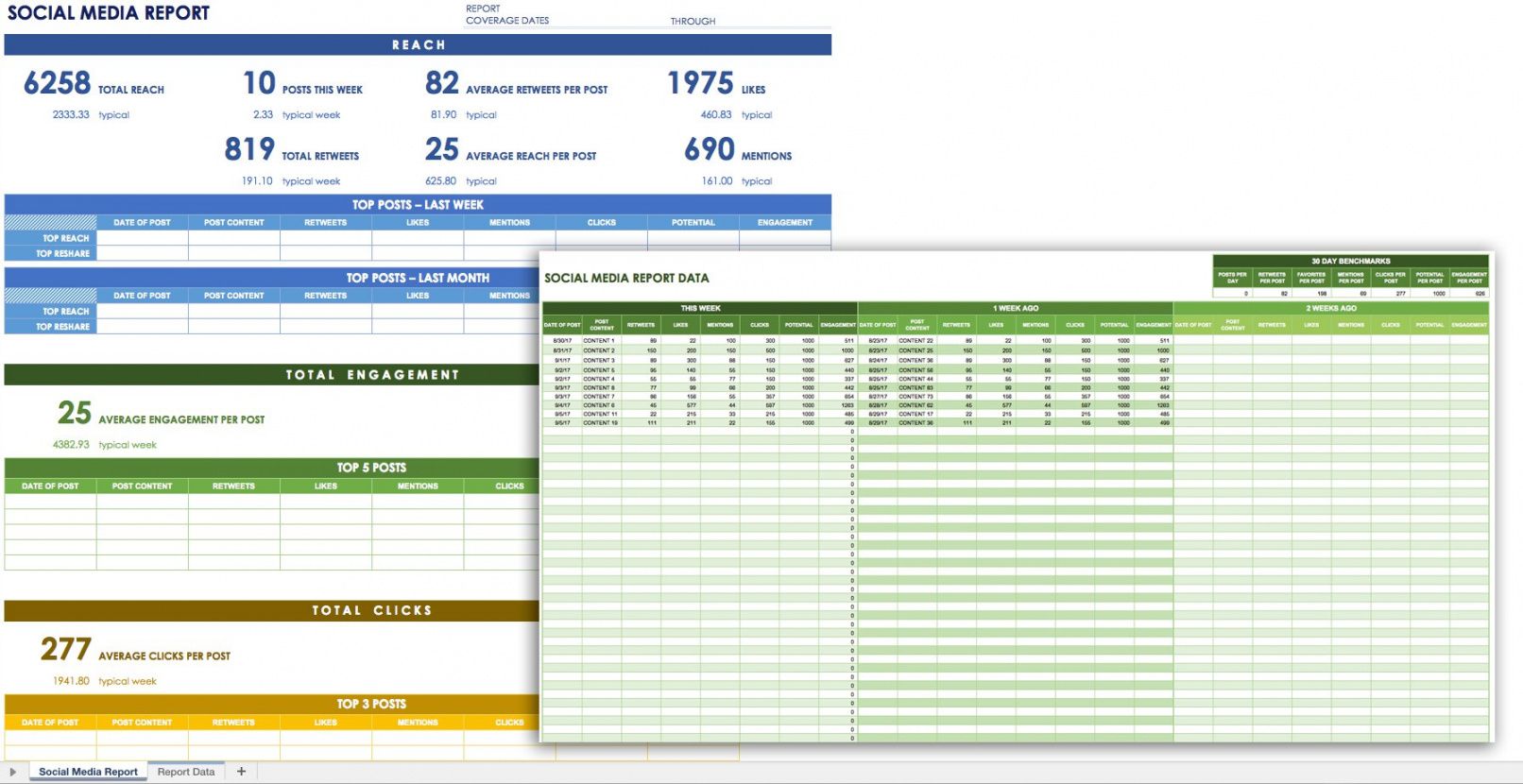This screenshot has width=1523, height=784.
Task: Select the Average Clicks Per Post value 277
Action: (66, 650)
